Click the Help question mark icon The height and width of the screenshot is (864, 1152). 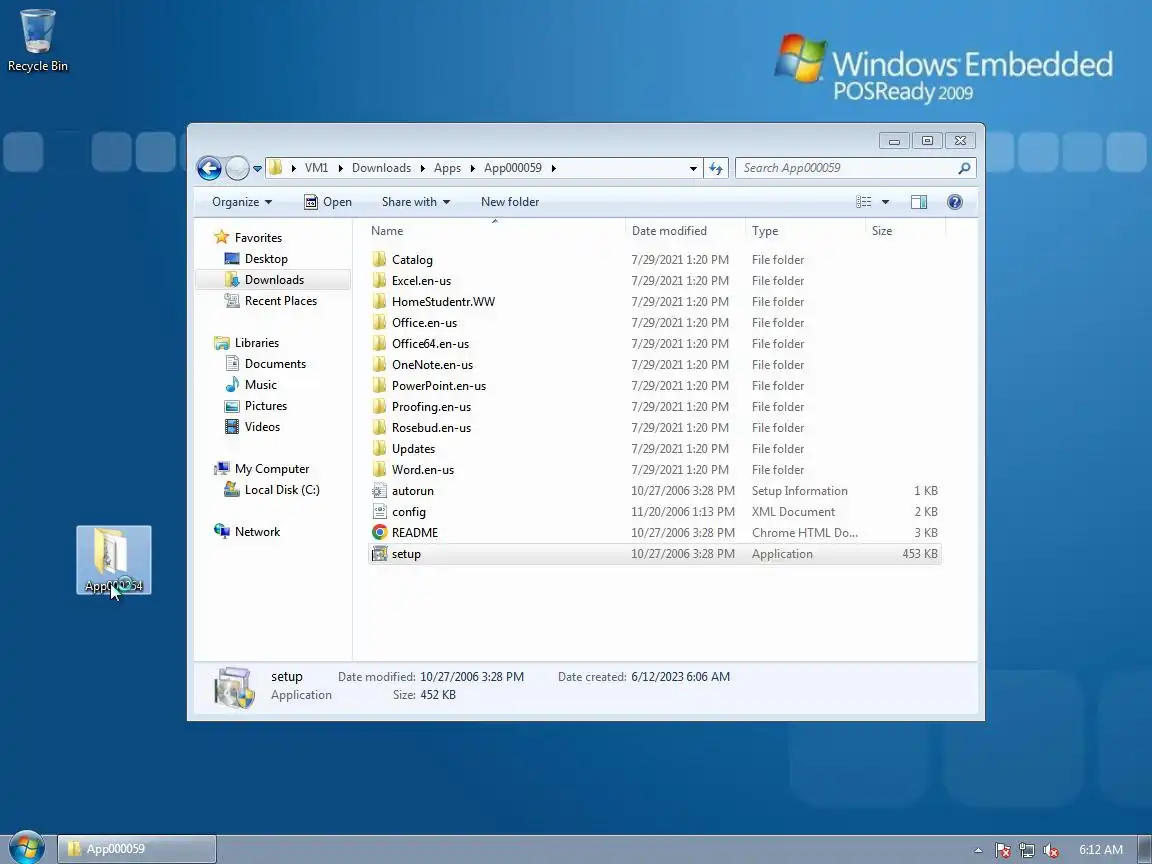pyautogui.click(x=954, y=202)
